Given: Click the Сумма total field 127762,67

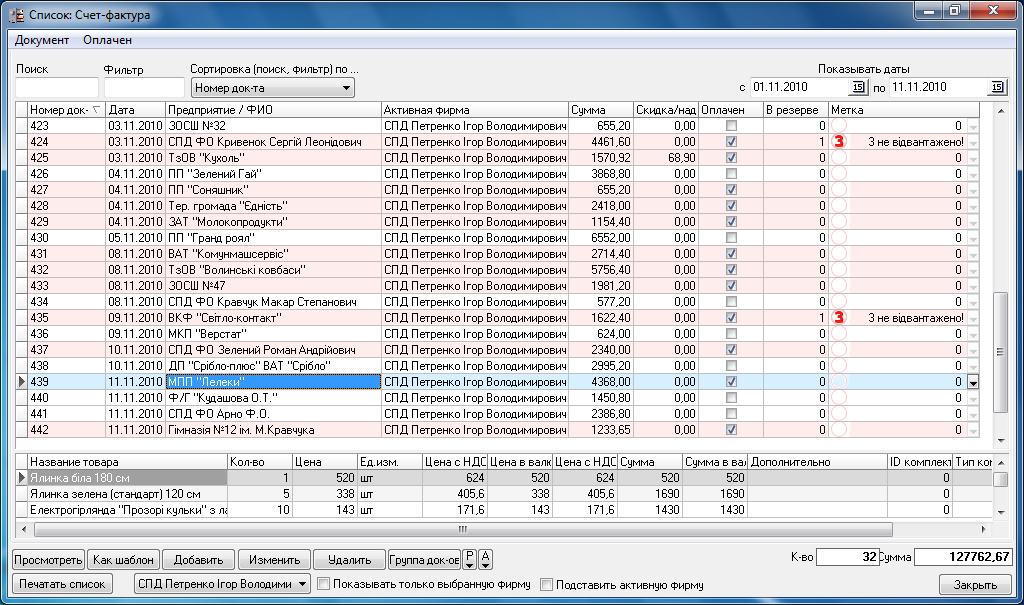Looking at the screenshot, I should 963,557.
